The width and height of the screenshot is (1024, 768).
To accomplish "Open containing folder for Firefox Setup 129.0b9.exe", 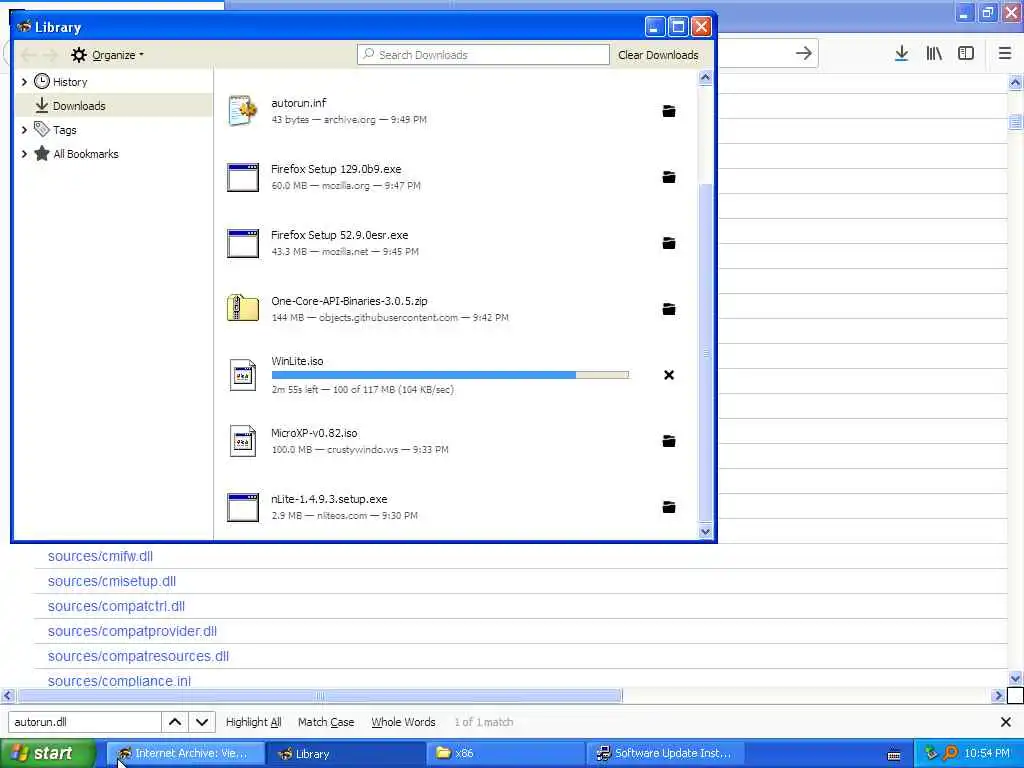I will click(669, 177).
